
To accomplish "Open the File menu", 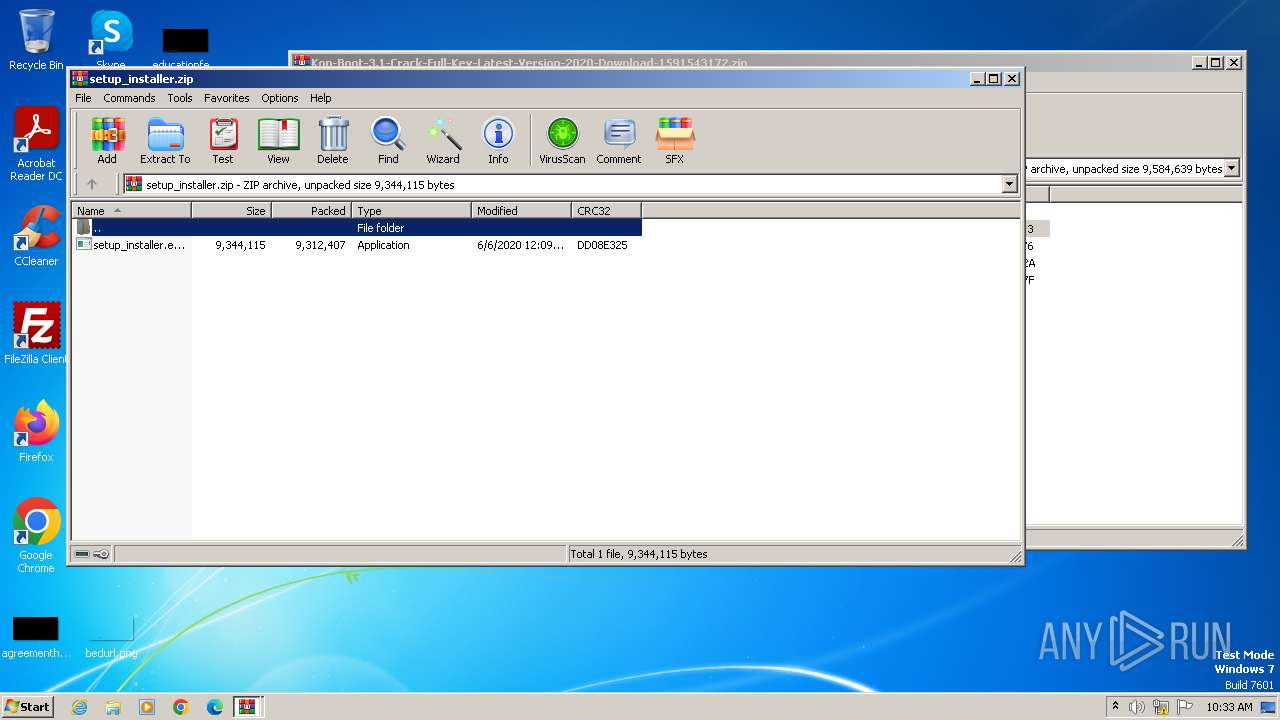I will (83, 98).
